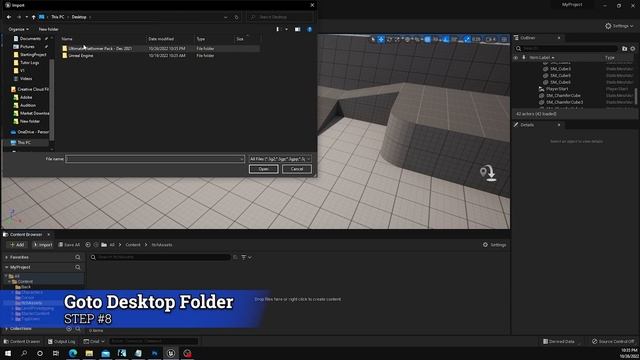Screen dimensions: 640x360
Task: Switch to the Content Browser tab
Action: pos(26,235)
